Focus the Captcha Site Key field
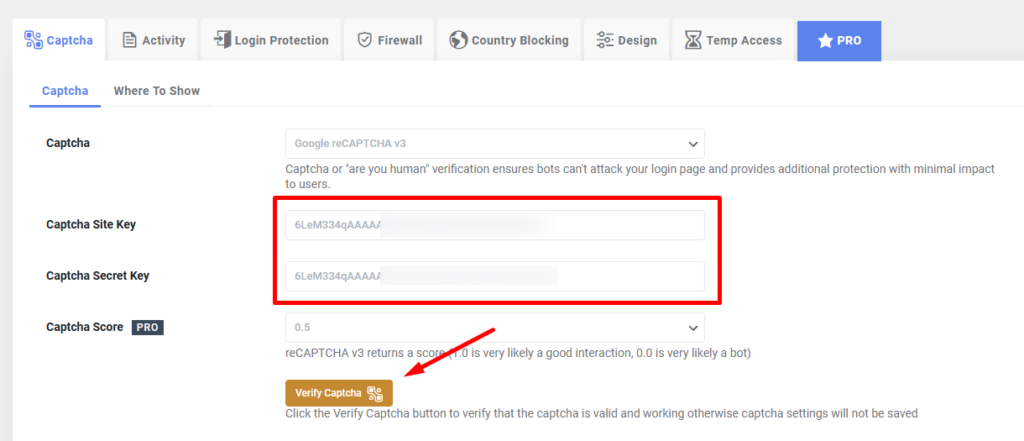 coord(494,225)
